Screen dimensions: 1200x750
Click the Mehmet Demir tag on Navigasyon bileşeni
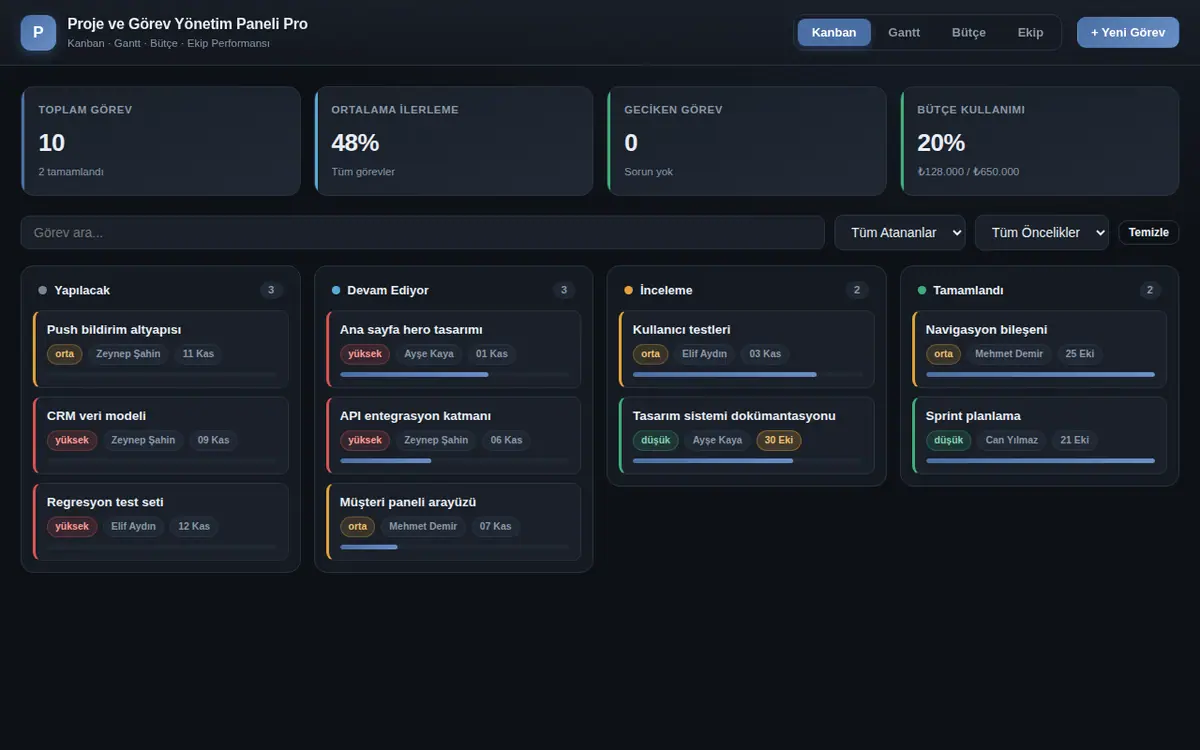1009,354
